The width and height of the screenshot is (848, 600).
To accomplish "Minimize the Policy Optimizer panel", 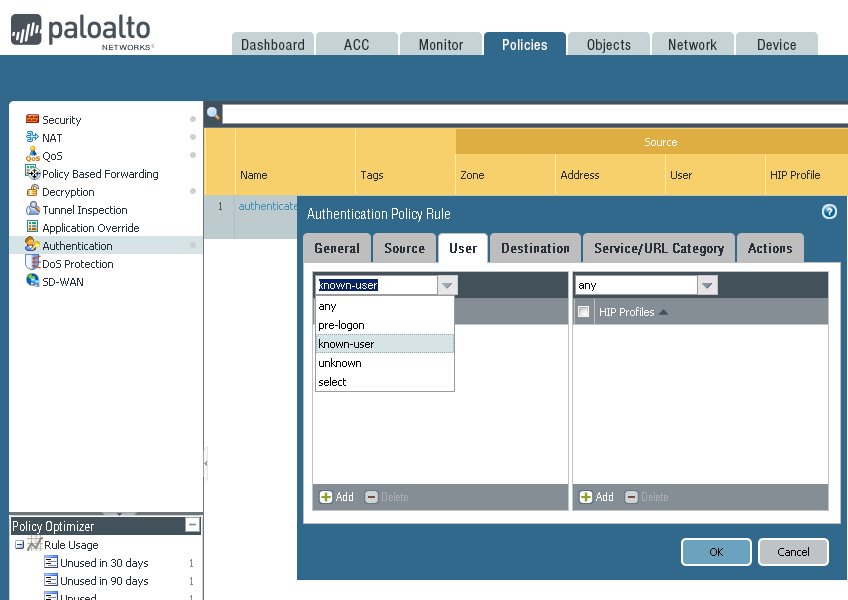I will pyautogui.click(x=192, y=525).
